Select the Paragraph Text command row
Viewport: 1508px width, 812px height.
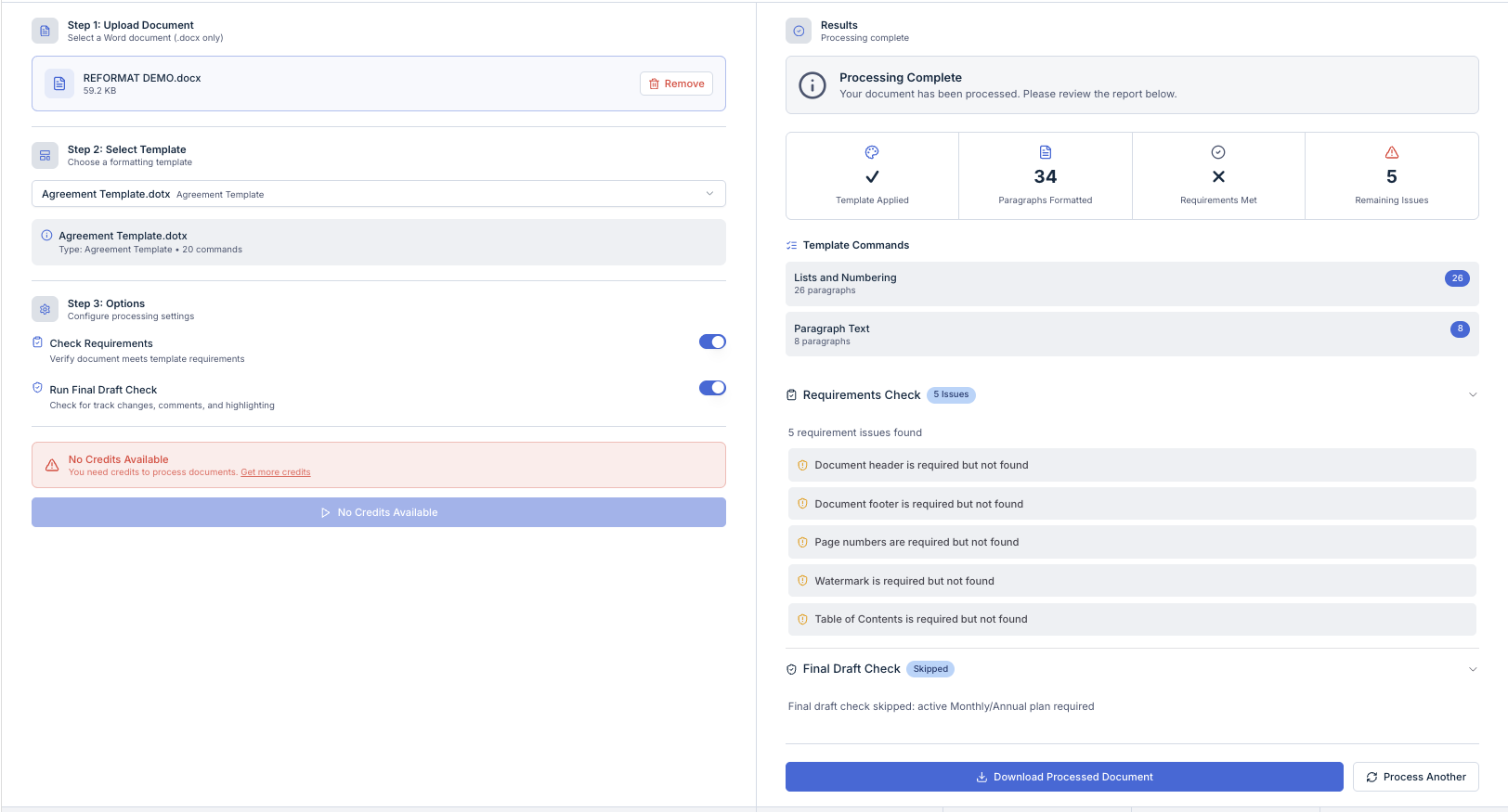(x=1131, y=334)
